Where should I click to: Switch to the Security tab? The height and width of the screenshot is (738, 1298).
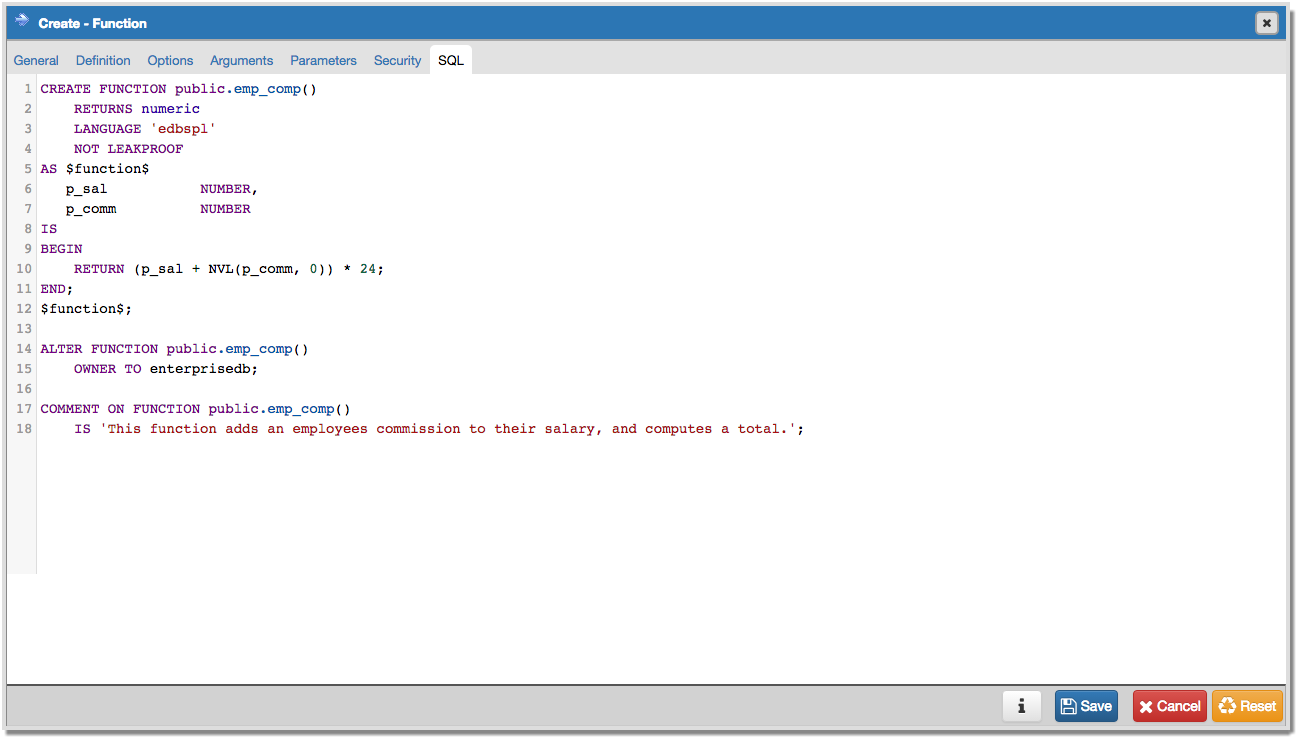pos(397,61)
